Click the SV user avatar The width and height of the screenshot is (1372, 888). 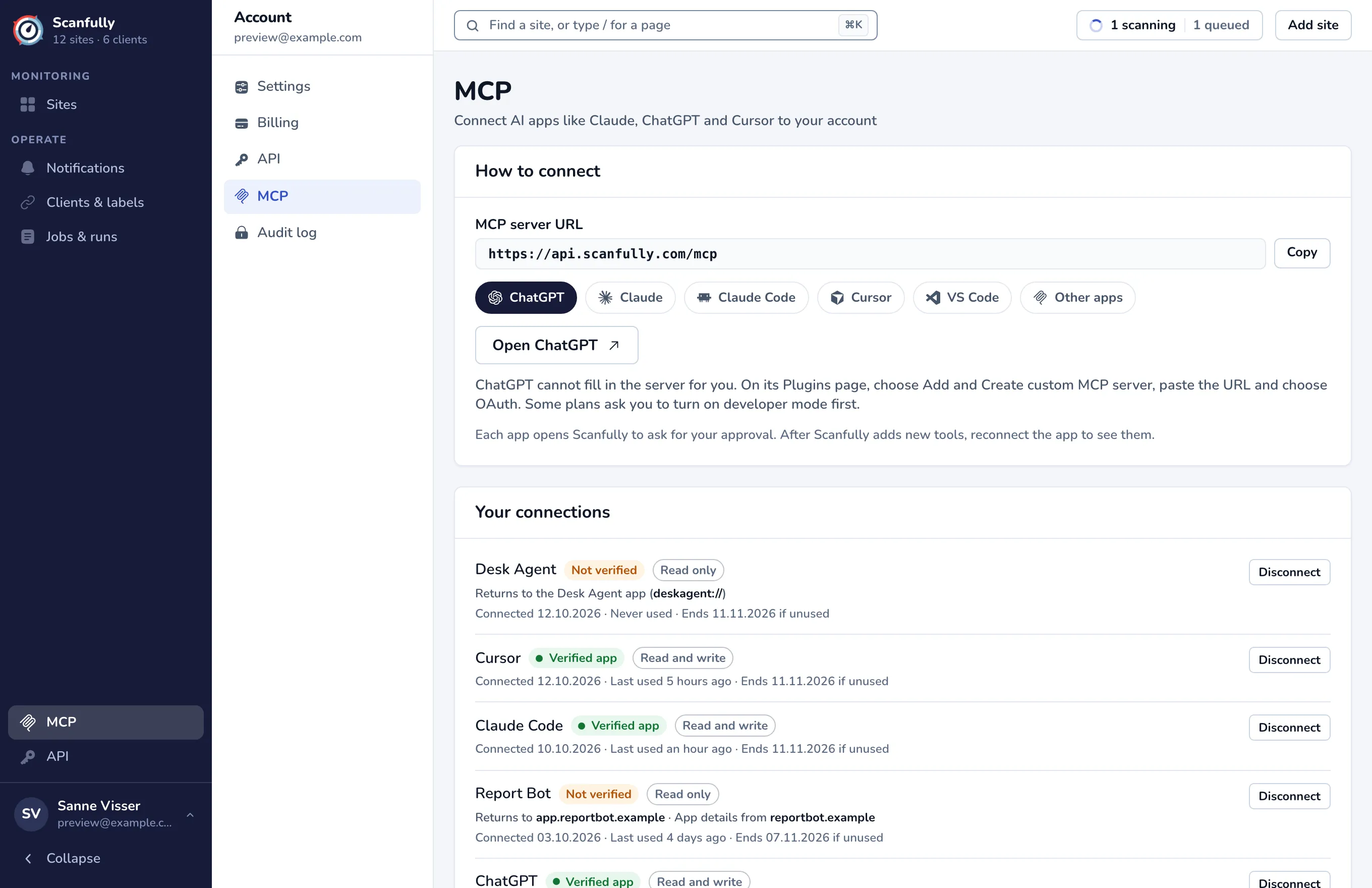31,814
